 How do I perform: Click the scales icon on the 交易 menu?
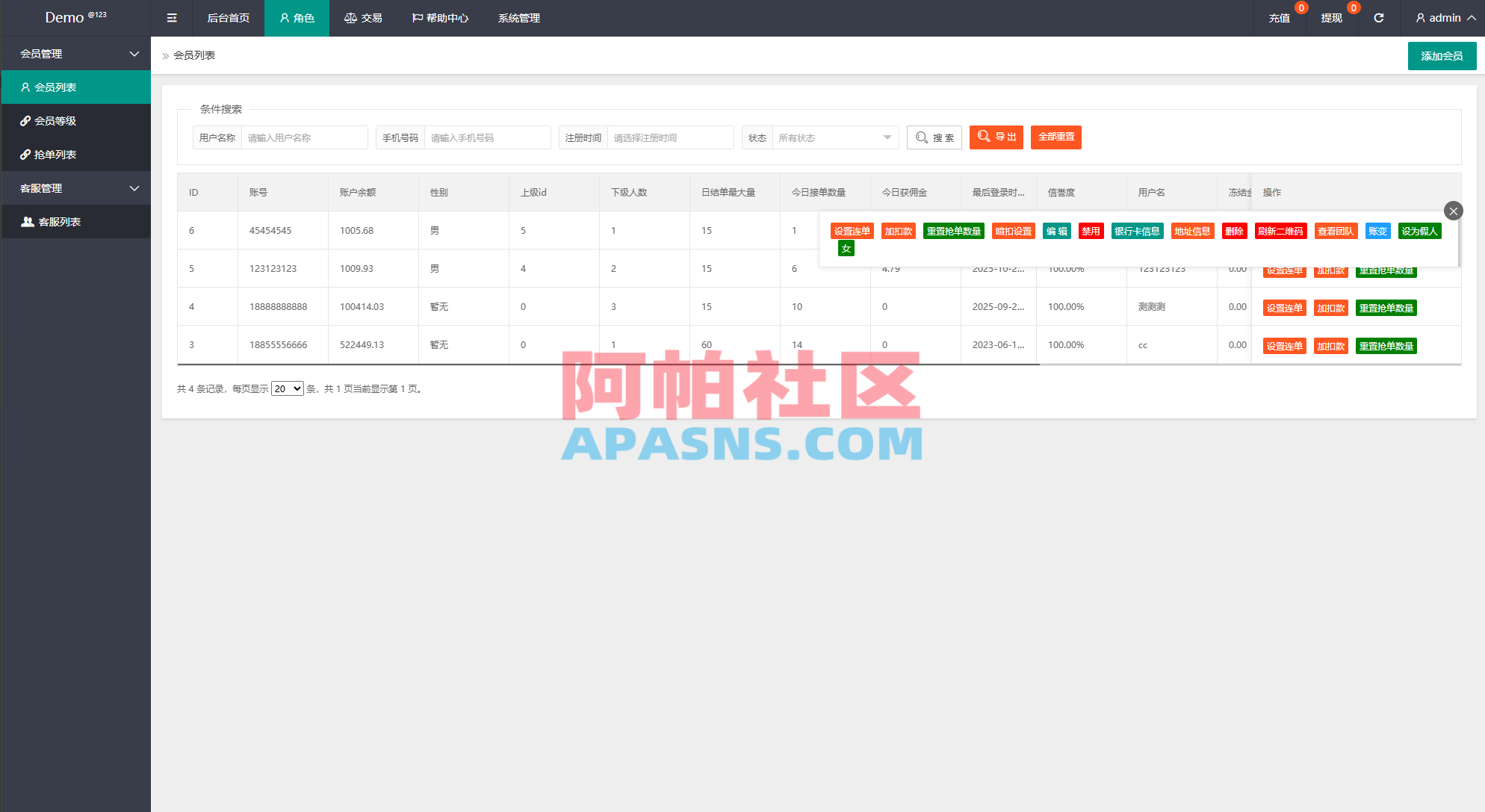click(x=350, y=17)
